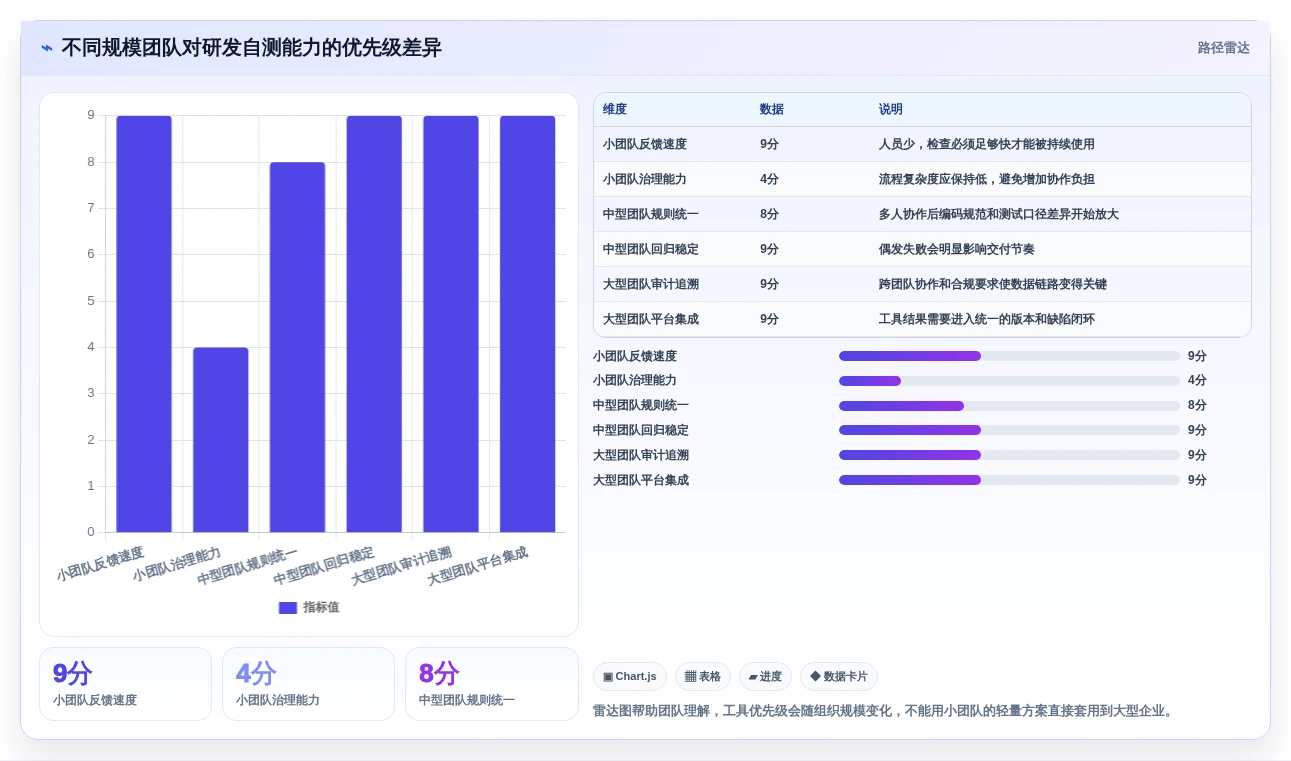
Task: Click the 数据卡片 tag chip
Action: (839, 677)
